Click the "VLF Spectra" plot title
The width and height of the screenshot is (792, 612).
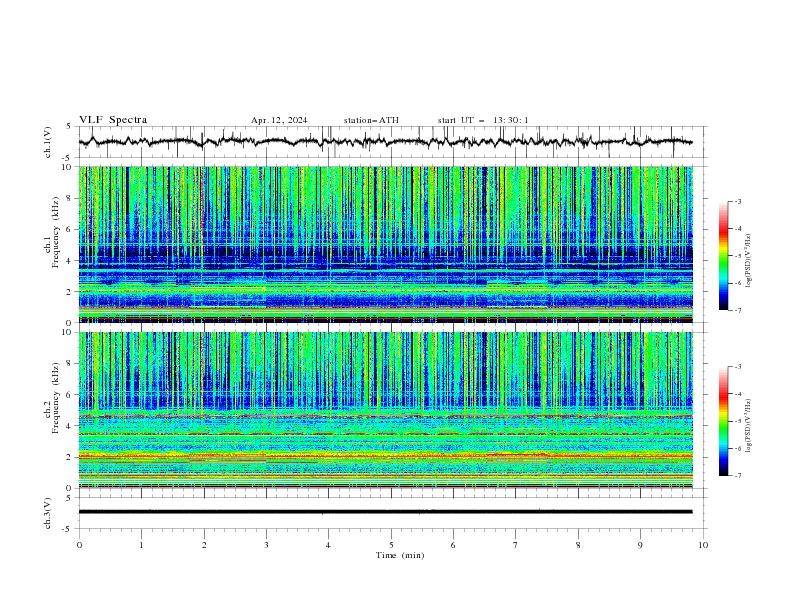pyautogui.click(x=113, y=120)
